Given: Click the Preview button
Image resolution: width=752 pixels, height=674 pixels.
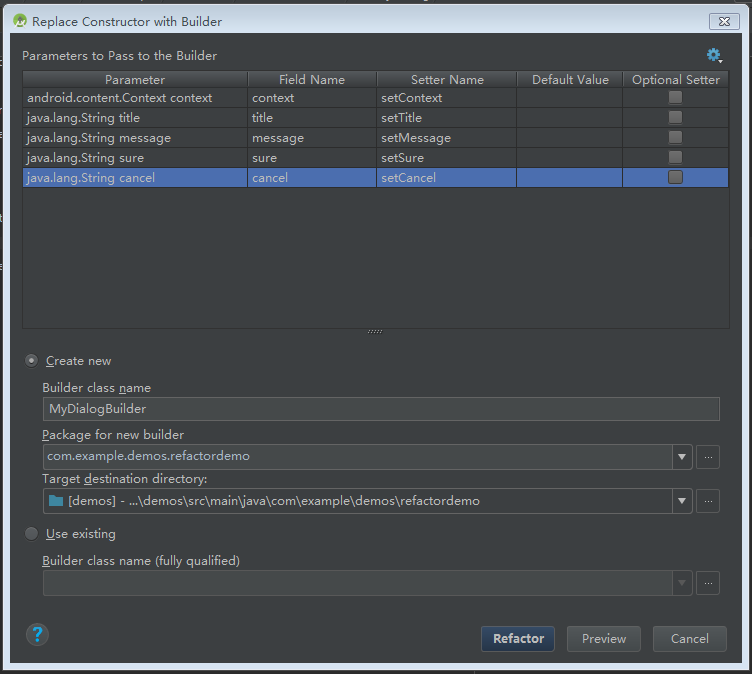Looking at the screenshot, I should 604,639.
